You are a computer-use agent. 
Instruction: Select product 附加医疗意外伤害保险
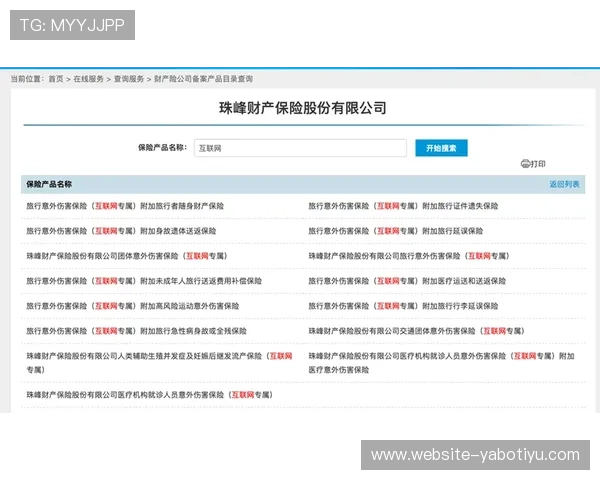point(442,362)
